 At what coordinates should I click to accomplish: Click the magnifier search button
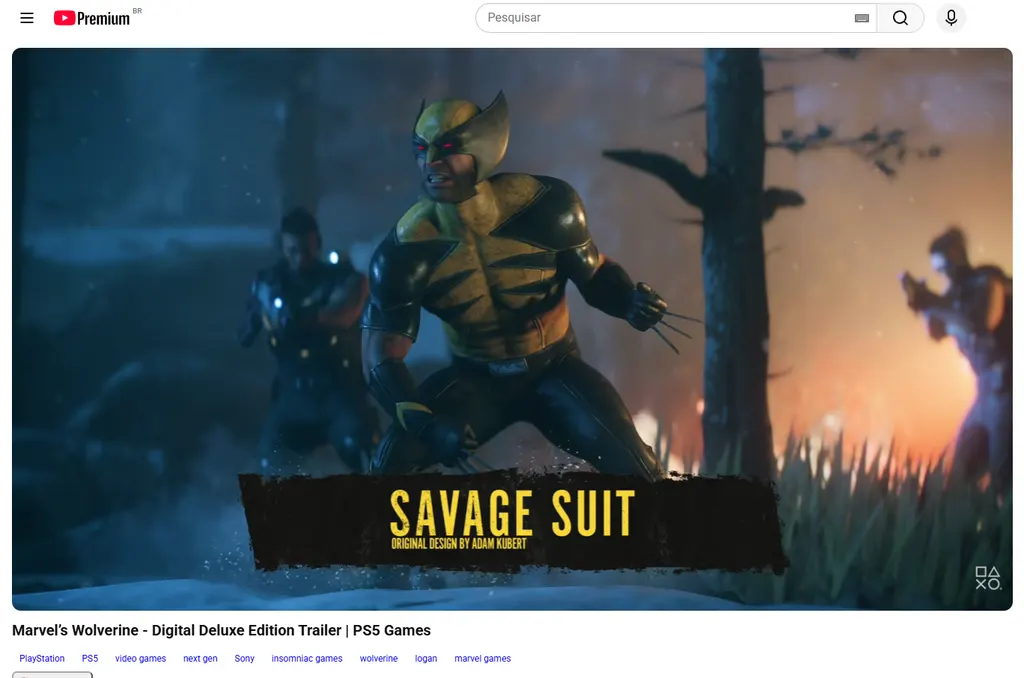click(x=900, y=18)
